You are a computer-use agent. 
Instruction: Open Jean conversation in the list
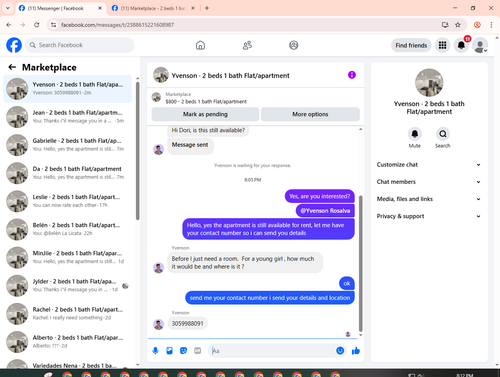[x=67, y=117]
